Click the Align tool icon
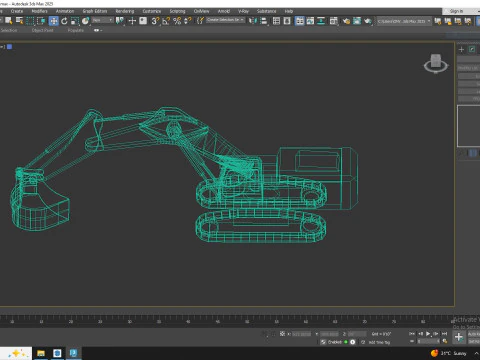Screen dimensions: 480x360 264,21
